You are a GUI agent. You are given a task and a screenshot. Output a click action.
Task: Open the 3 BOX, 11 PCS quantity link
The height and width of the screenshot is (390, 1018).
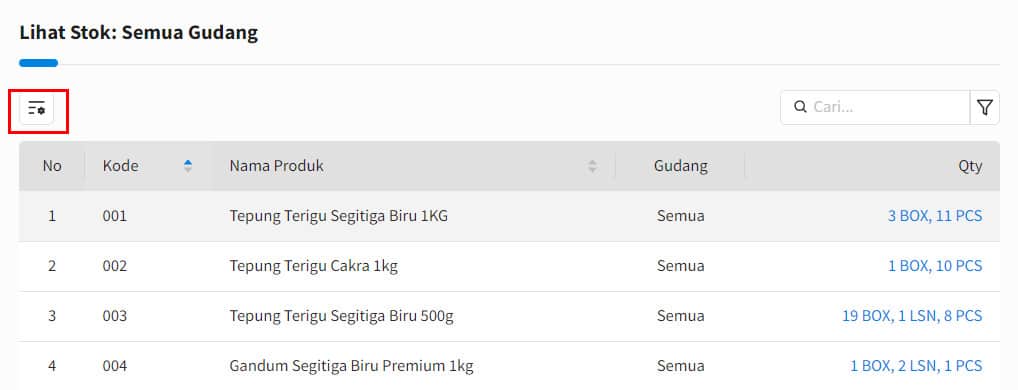point(934,216)
